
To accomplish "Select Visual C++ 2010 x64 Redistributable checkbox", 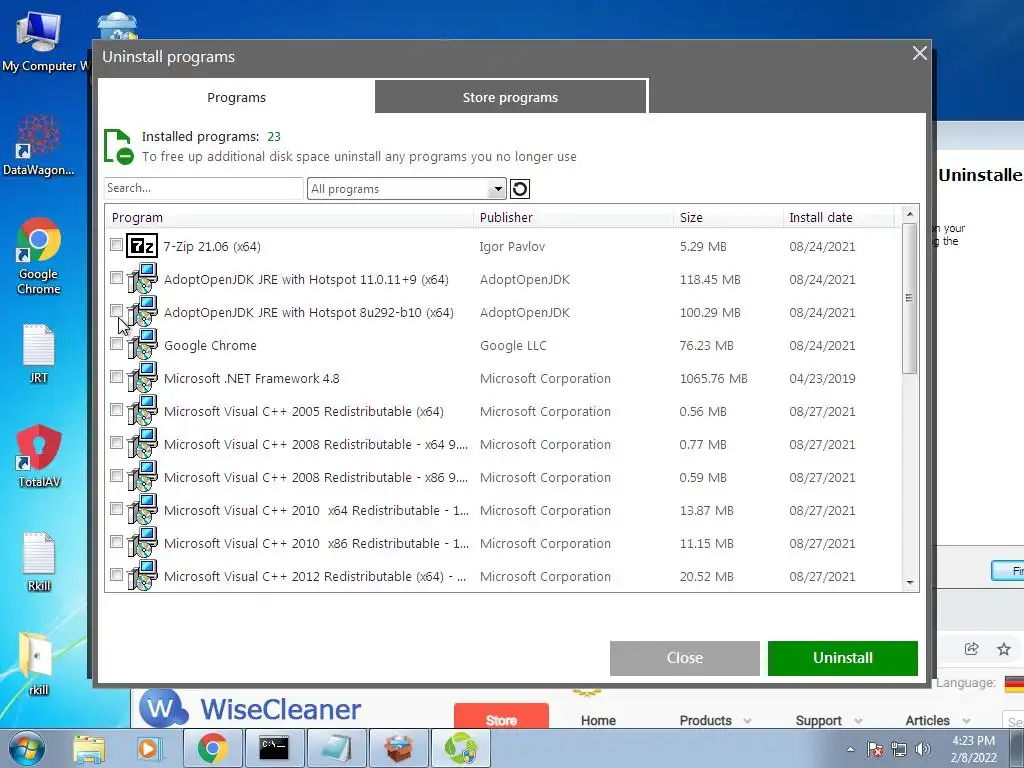I will [x=116, y=509].
